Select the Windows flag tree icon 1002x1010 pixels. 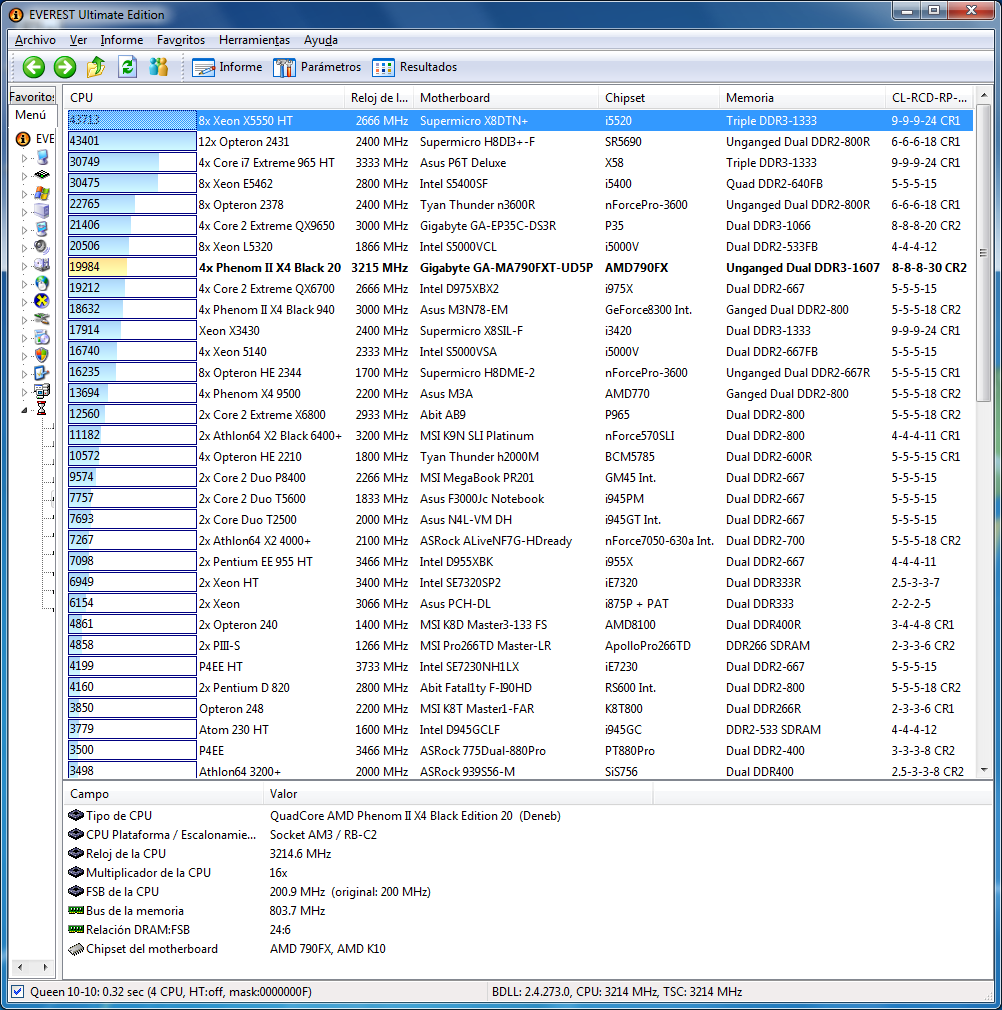(x=42, y=193)
